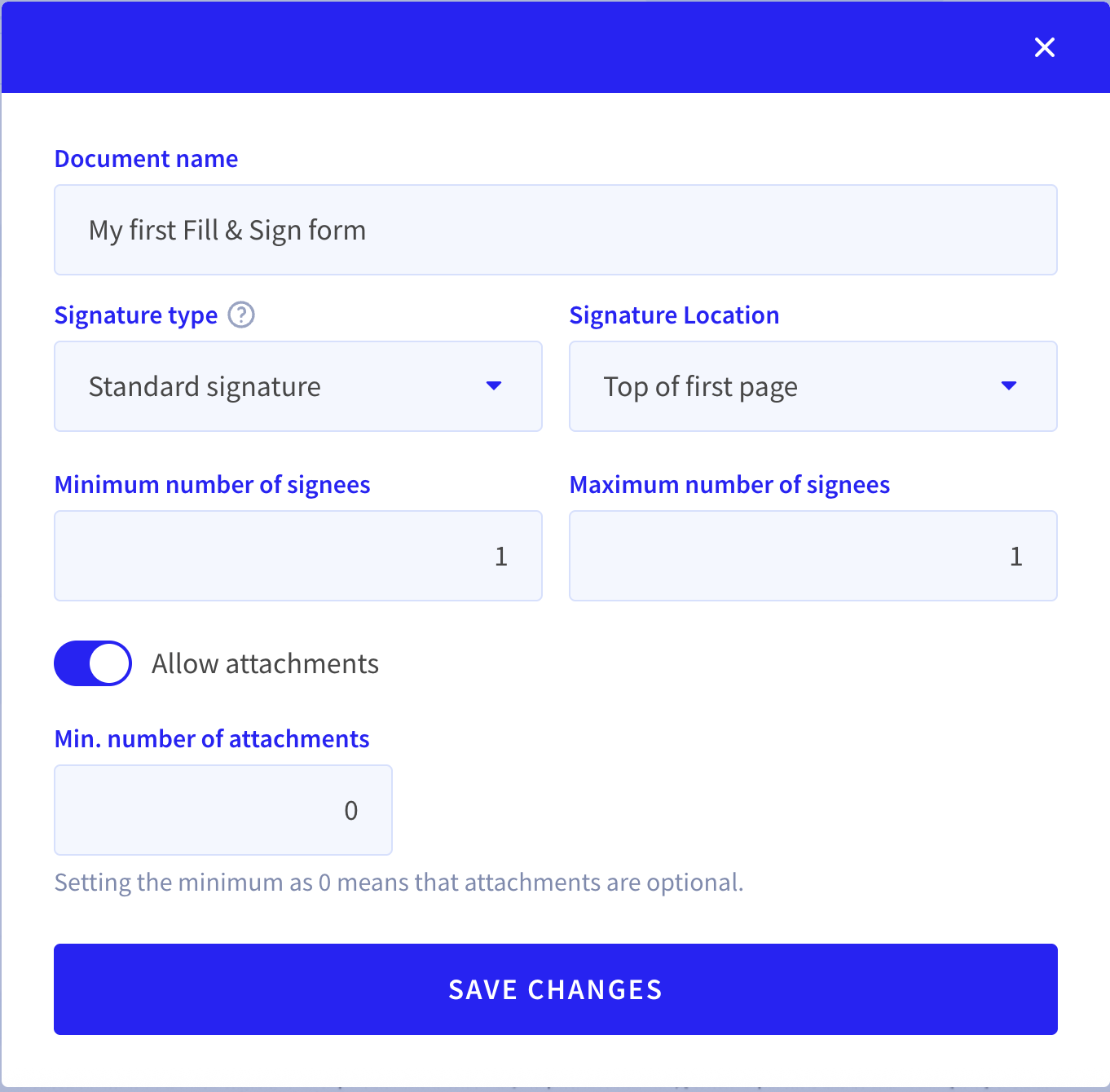Open the Standard signature combo box
Viewport: 1110px width, 1092px height.
click(298, 386)
